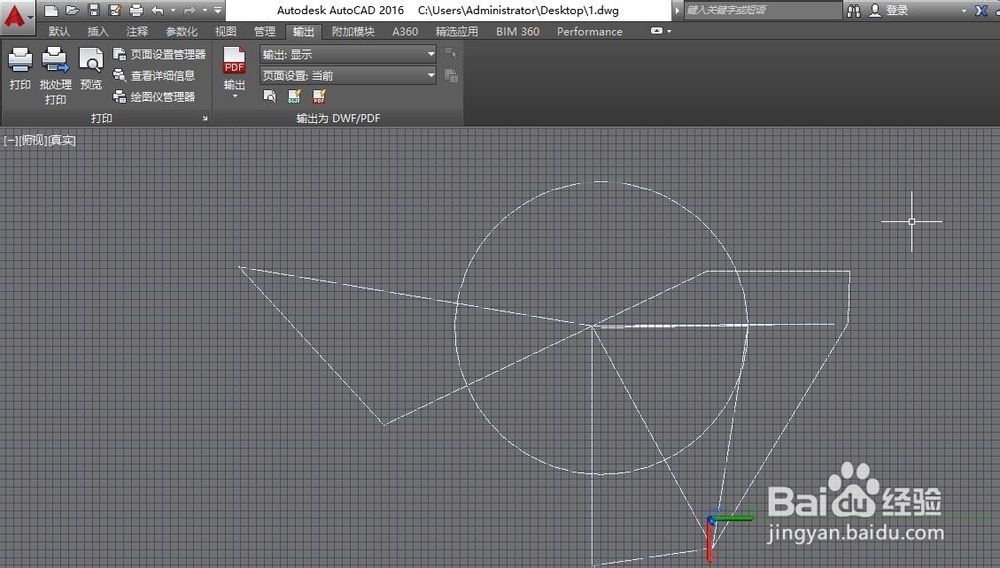This screenshot has width=1000, height=568.
Task: Open 绘图仪管理器 (Plotter Manager)
Action: 154,97
